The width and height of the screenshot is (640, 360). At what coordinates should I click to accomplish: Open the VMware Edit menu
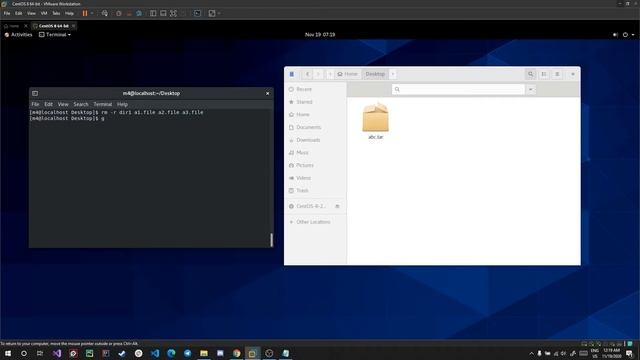19,13
